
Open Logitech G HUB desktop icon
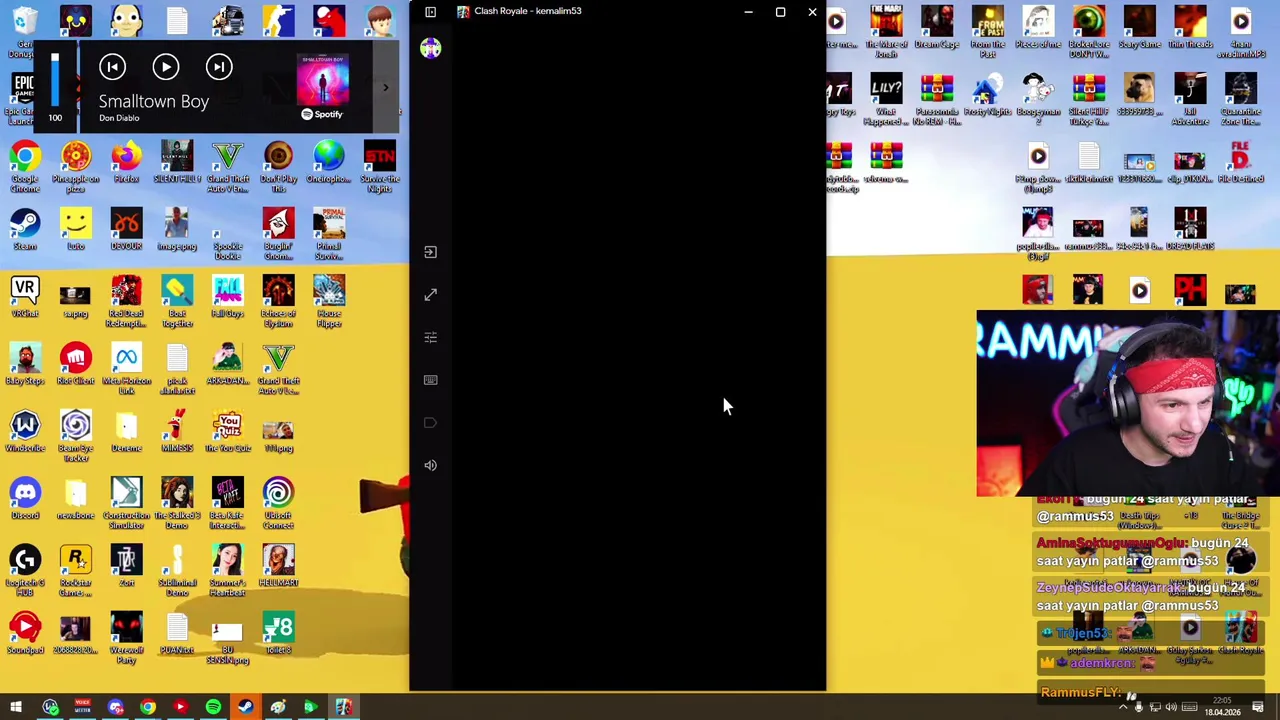[25, 570]
